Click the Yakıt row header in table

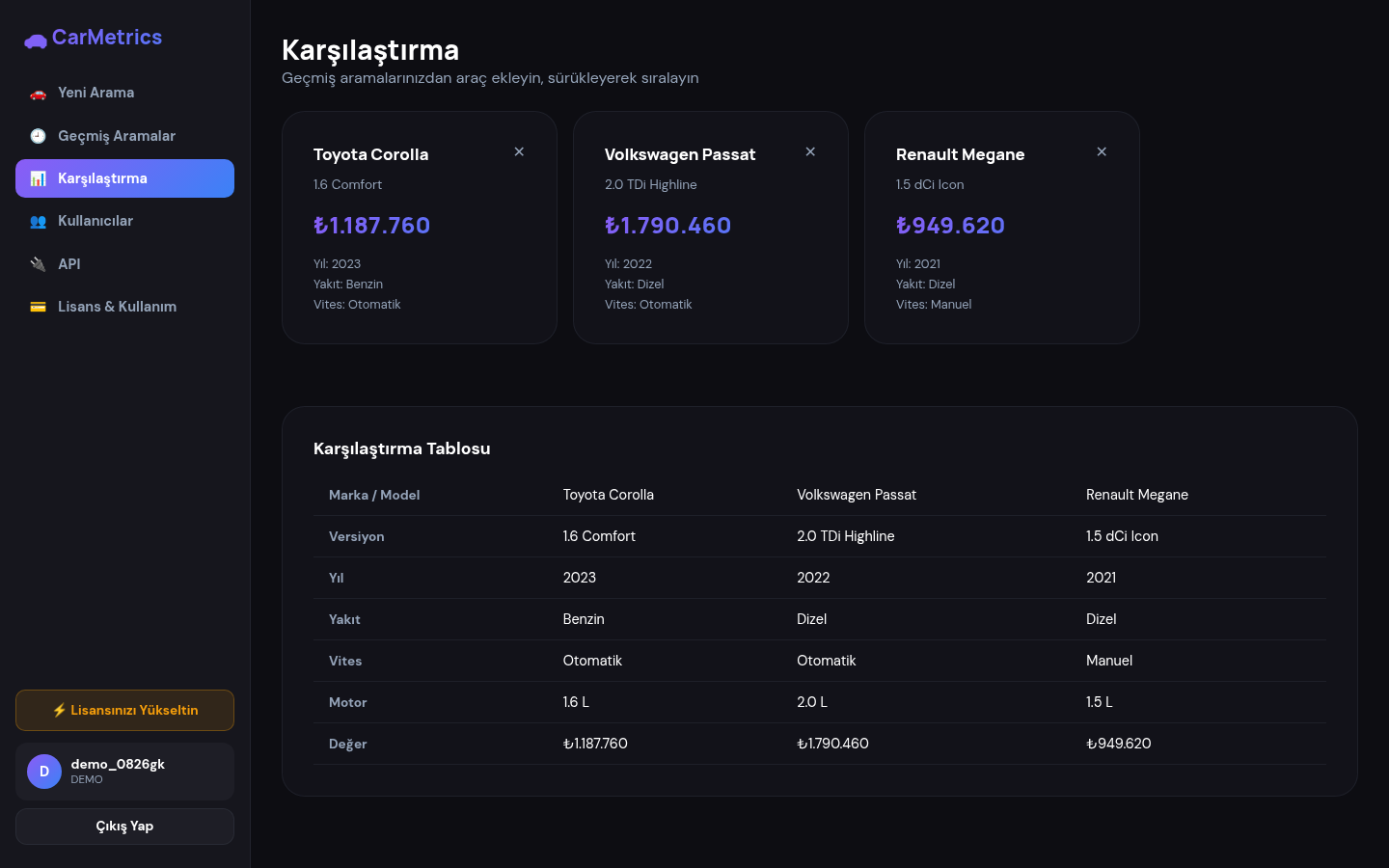[344, 619]
